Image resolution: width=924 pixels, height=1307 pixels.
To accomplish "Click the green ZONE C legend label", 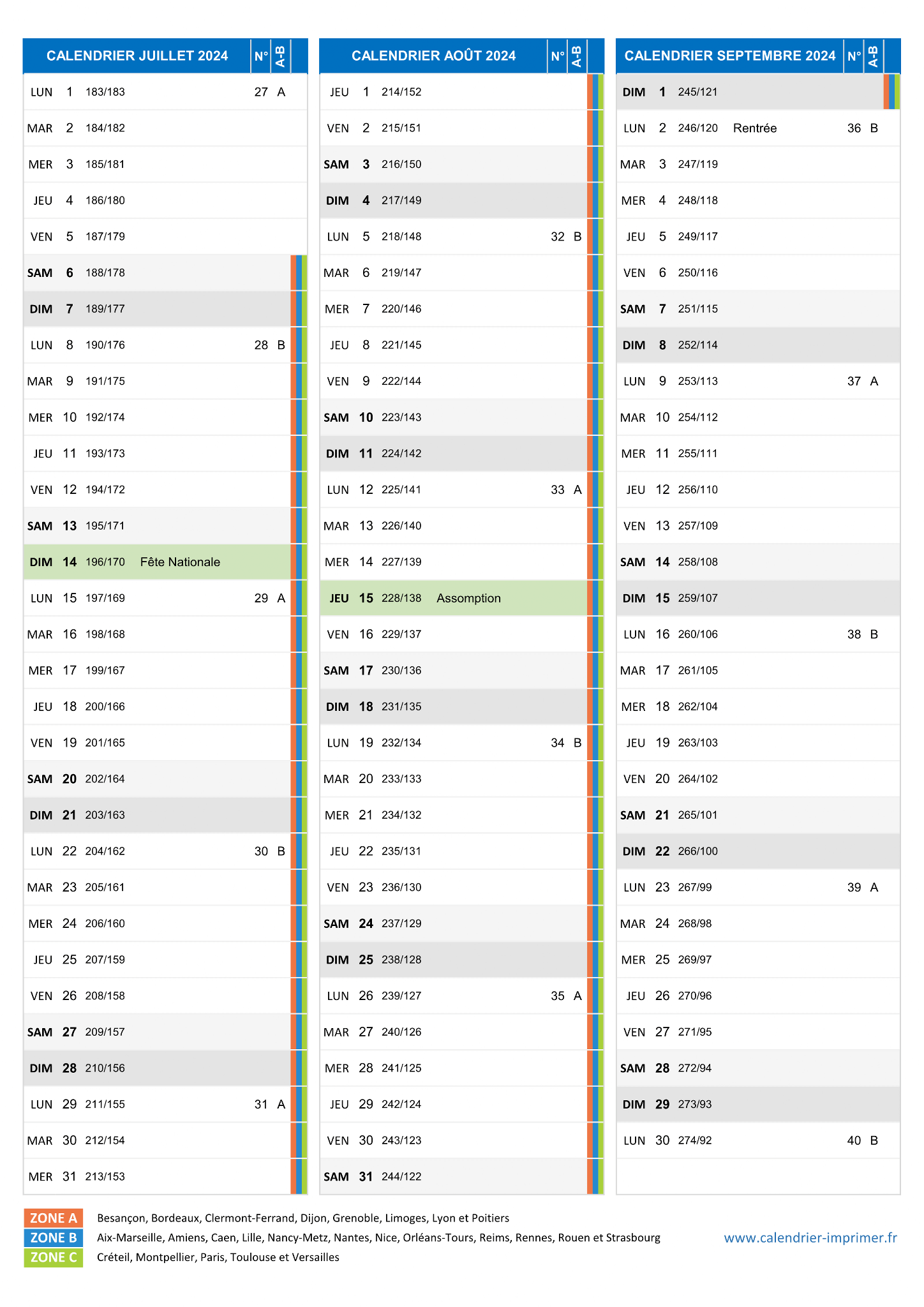I will click(x=54, y=1257).
